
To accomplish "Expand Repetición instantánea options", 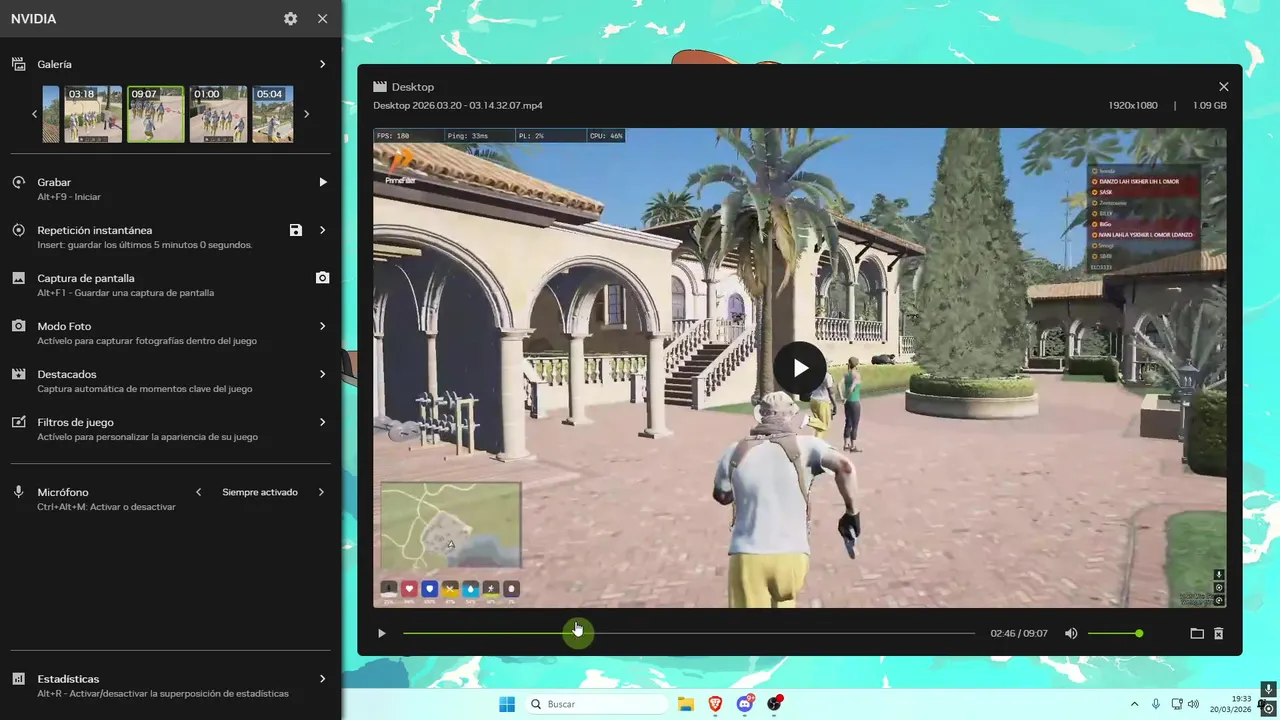I will click(322, 230).
